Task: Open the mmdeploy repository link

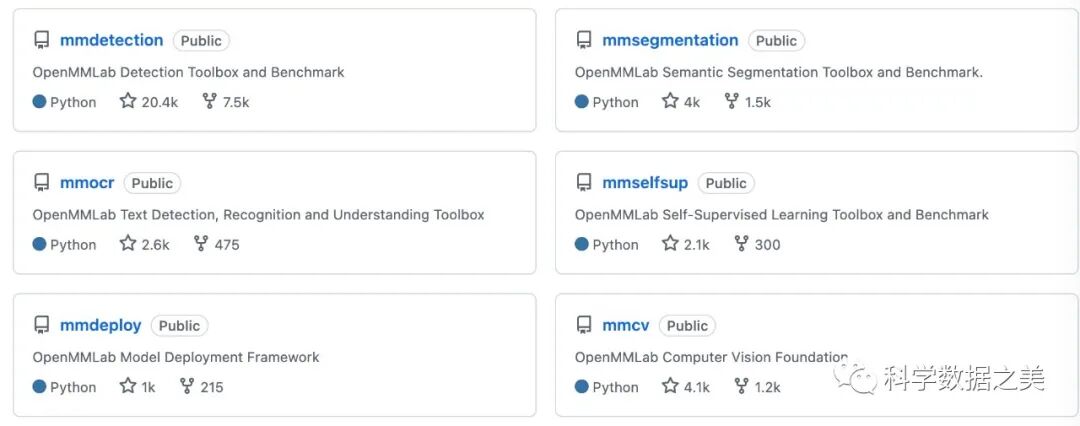Action: click(x=100, y=326)
